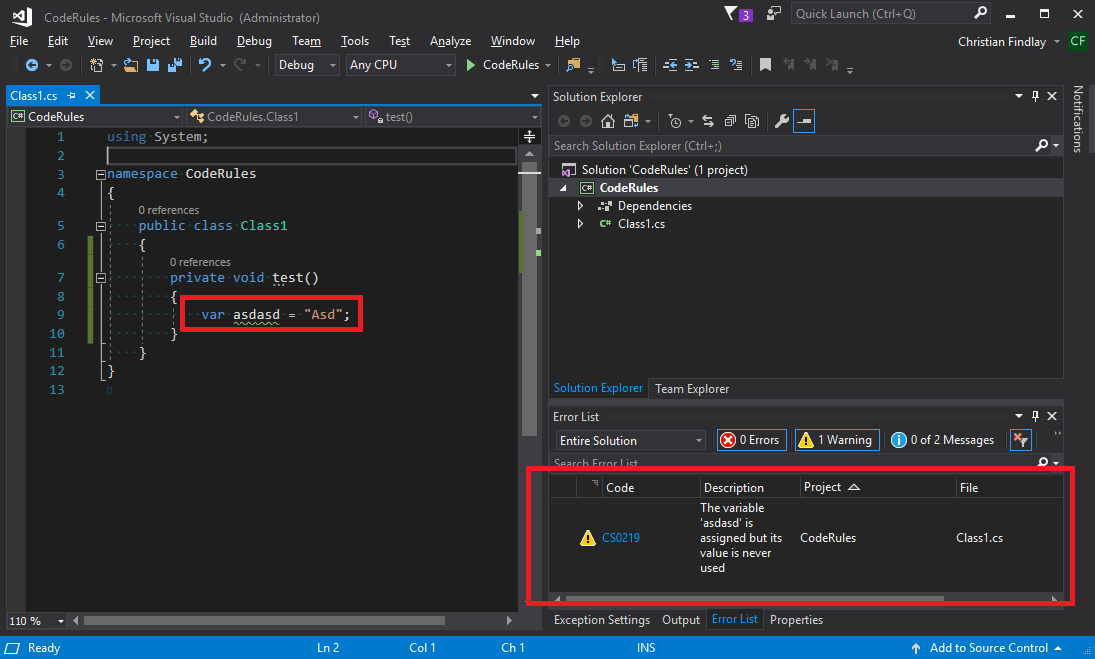
Task: Click the Show All Files icon in Solution Explorer
Action: pos(752,121)
